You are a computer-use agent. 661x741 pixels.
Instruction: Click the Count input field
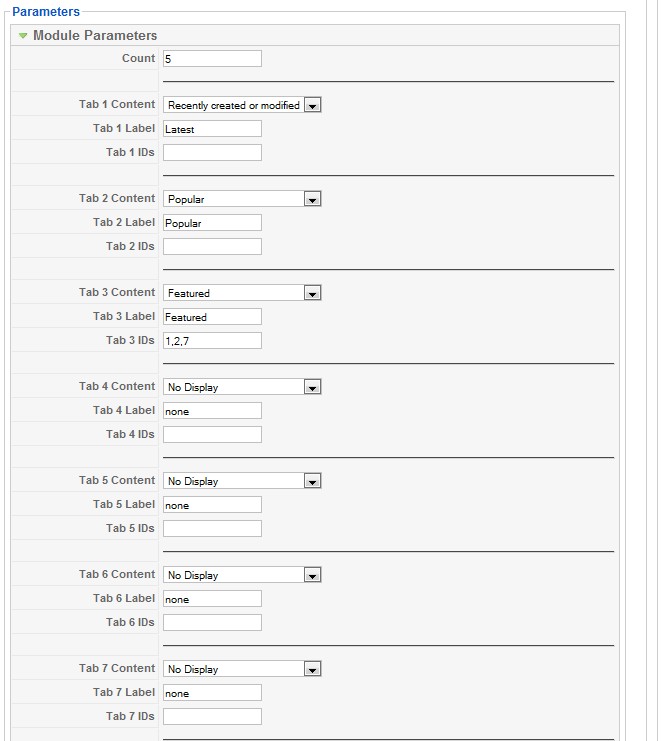point(212,59)
